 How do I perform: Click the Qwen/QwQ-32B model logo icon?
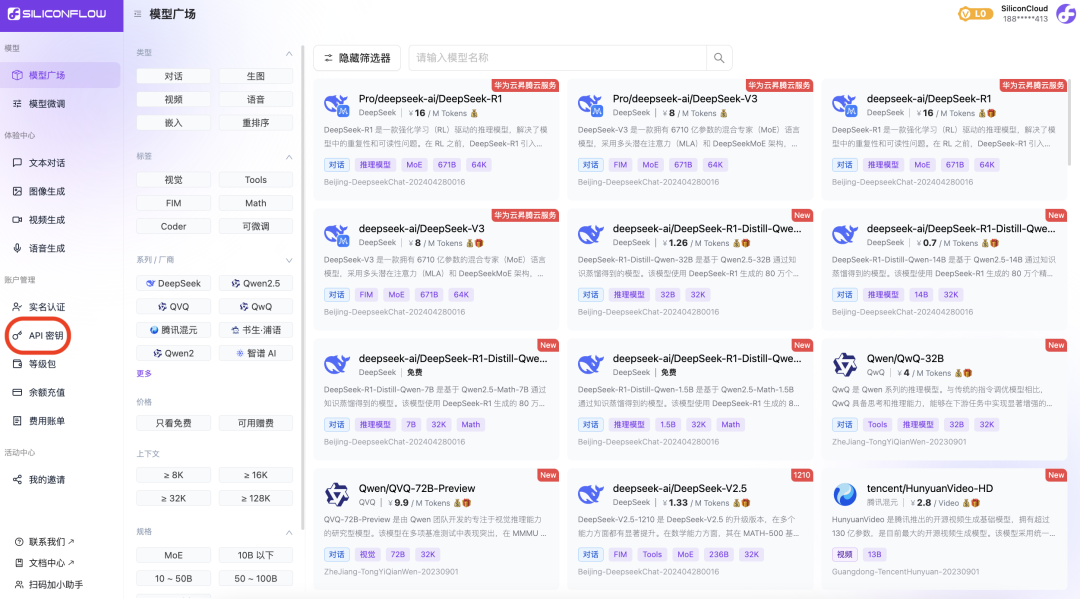point(844,365)
